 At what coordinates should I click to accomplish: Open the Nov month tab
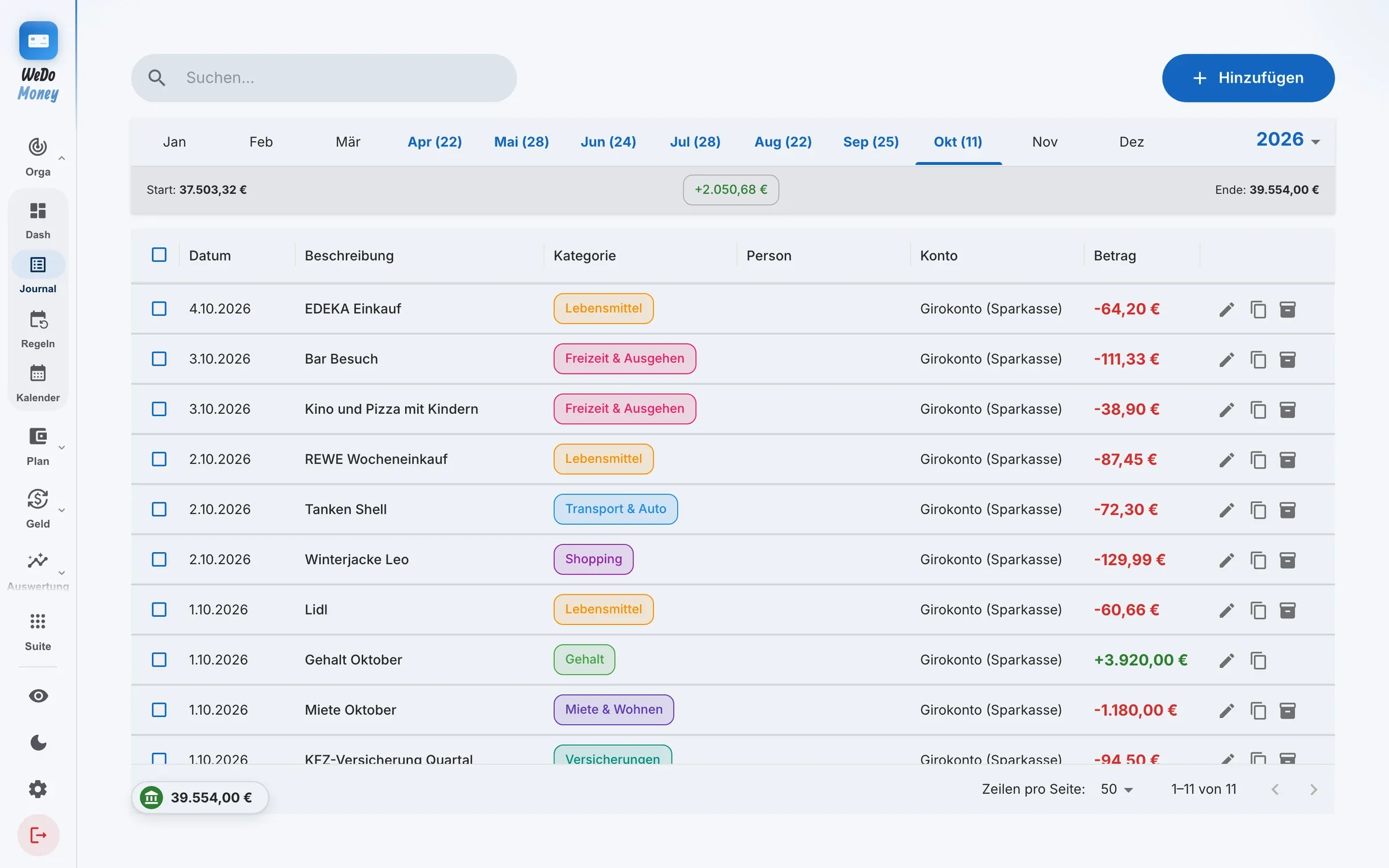tap(1045, 142)
